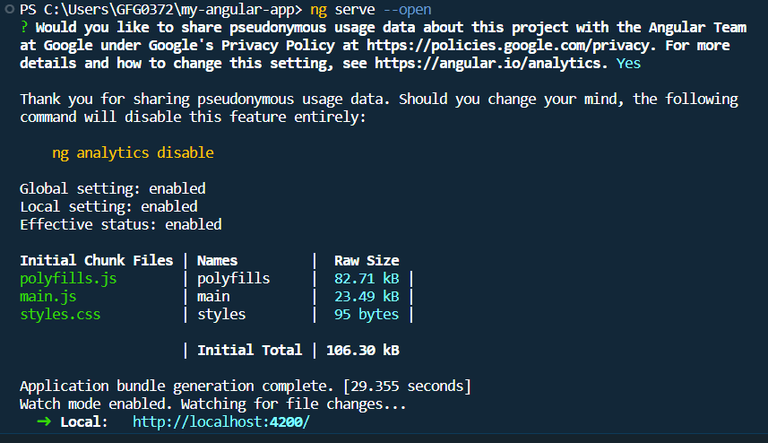Open the localhost:4200 link
This screenshot has width=768, height=443.
[221, 422]
